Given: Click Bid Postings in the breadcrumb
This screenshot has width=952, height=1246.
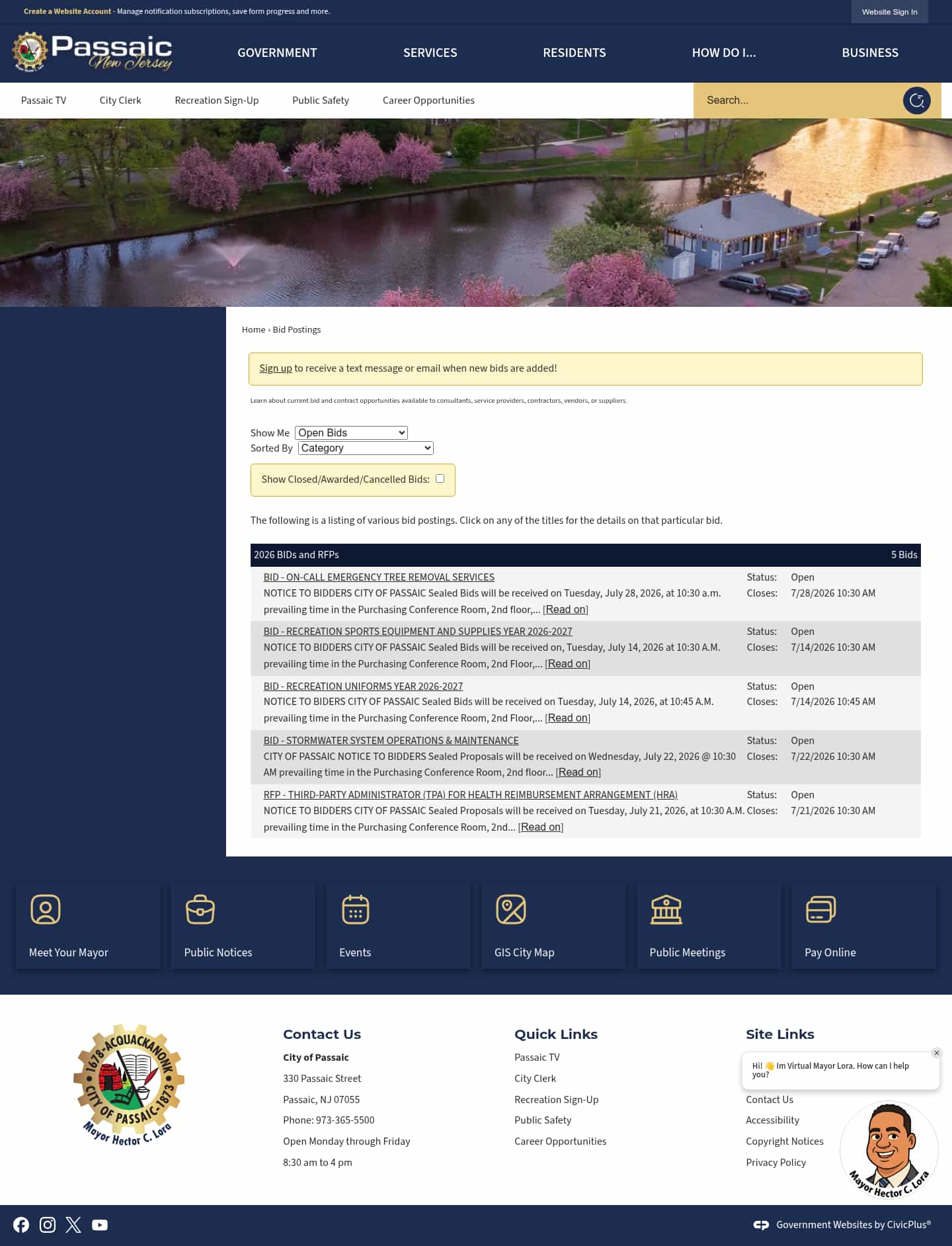Looking at the screenshot, I should tap(297, 329).
